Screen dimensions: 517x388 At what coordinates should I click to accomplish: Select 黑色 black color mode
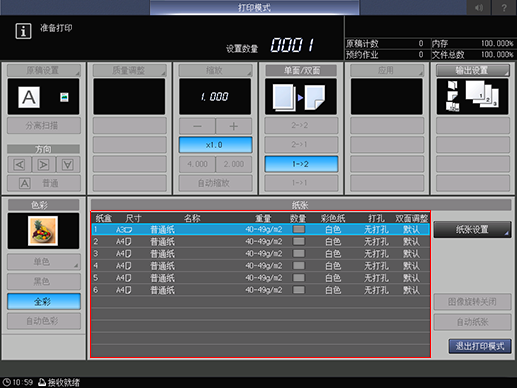[44, 282]
